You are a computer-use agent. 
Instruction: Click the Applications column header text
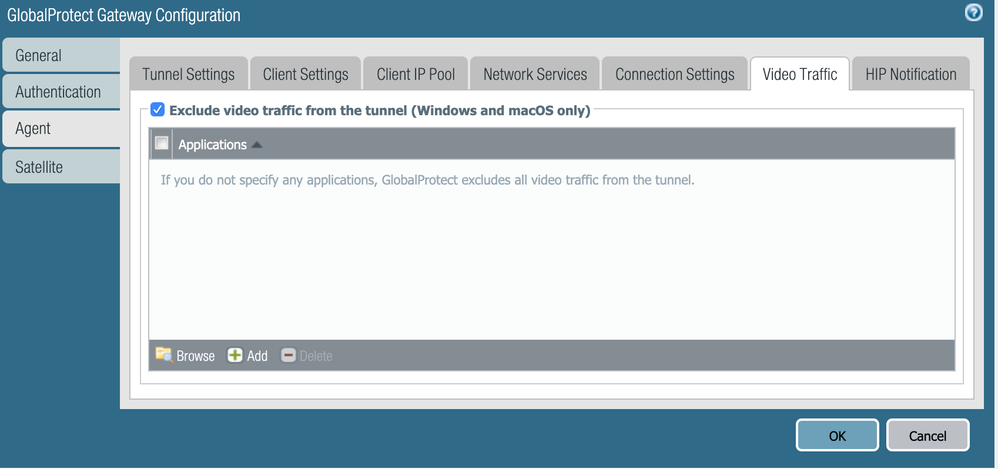pyautogui.click(x=213, y=145)
